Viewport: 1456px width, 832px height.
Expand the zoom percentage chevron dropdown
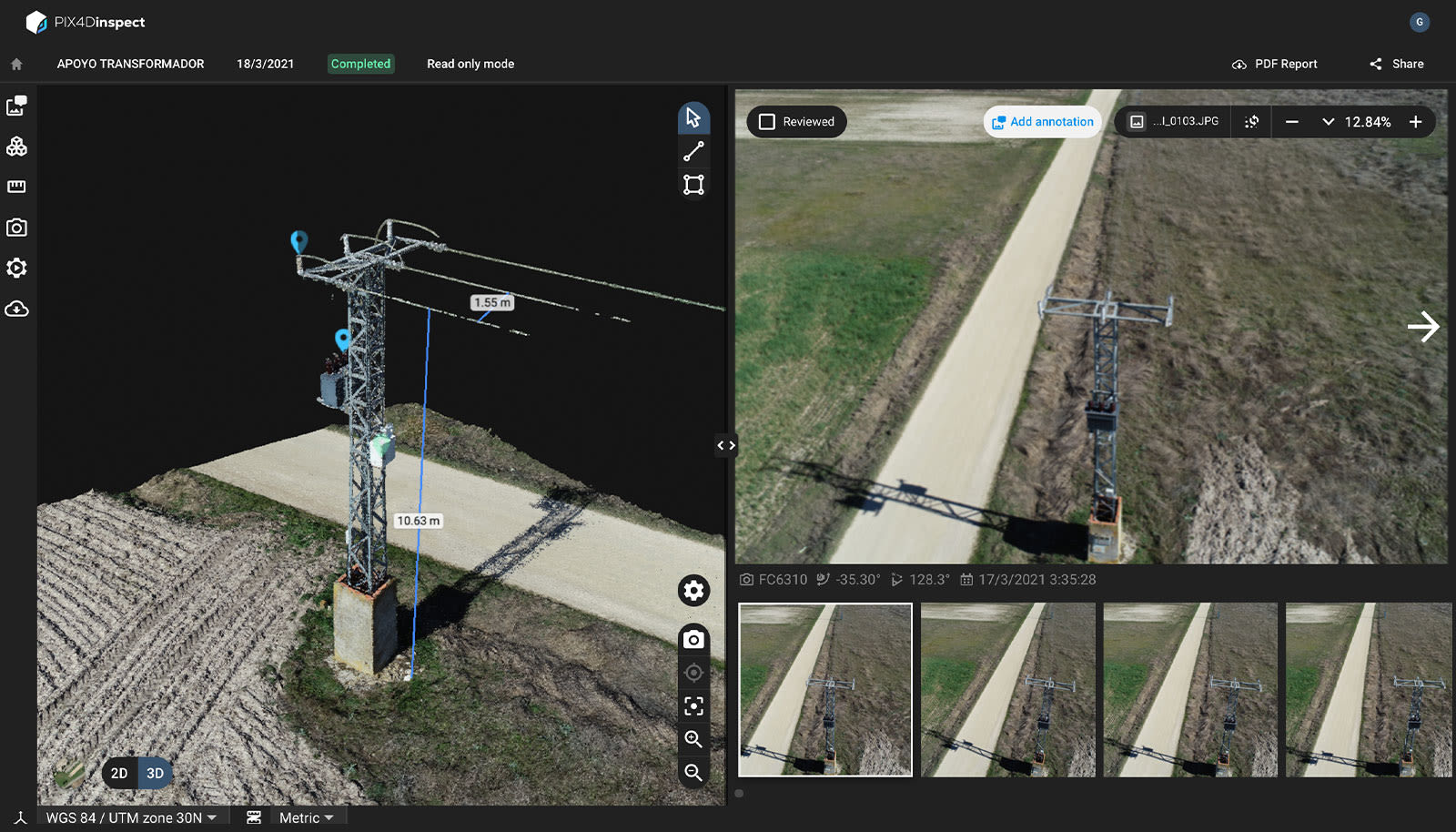click(1329, 121)
